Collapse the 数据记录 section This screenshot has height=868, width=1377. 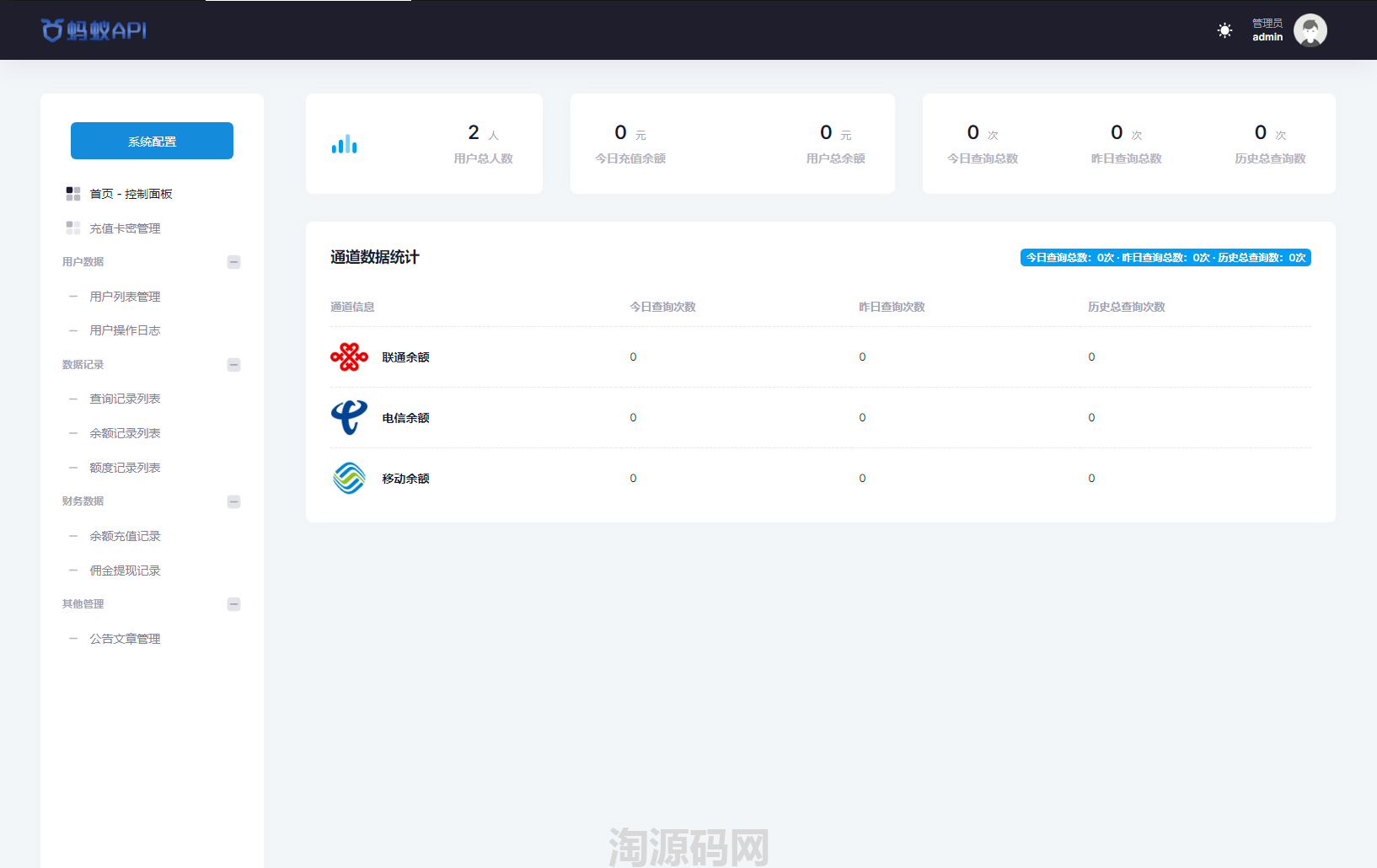pyautogui.click(x=234, y=365)
